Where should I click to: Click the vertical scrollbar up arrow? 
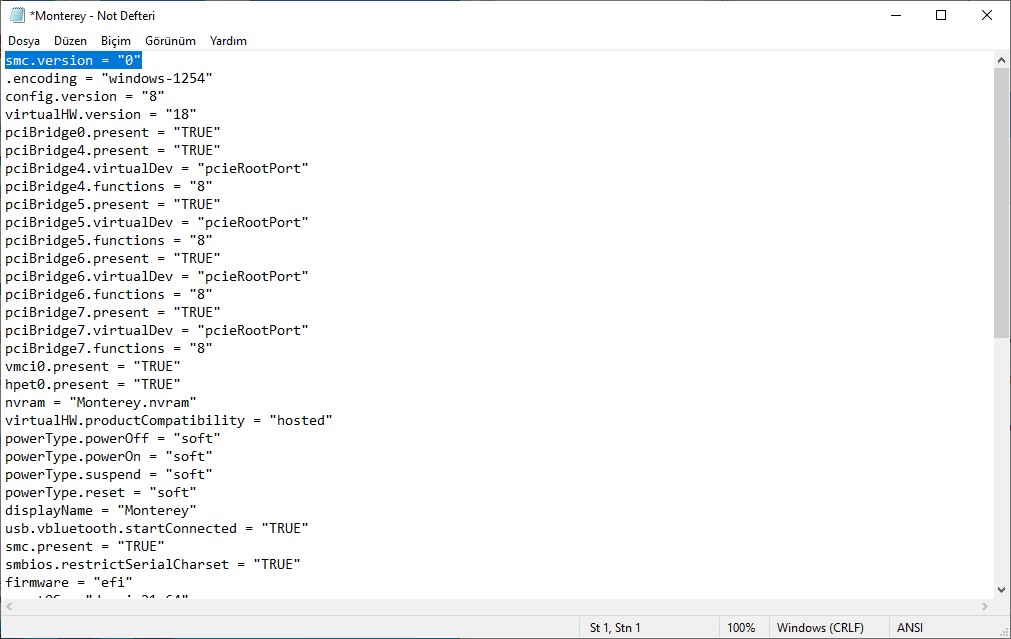coord(1001,60)
